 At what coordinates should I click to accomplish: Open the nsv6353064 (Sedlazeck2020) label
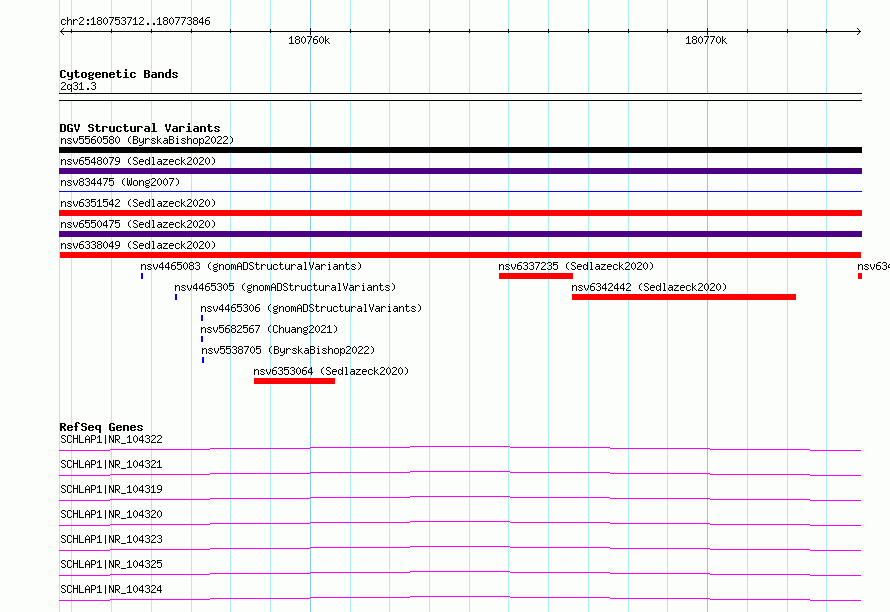click(331, 371)
